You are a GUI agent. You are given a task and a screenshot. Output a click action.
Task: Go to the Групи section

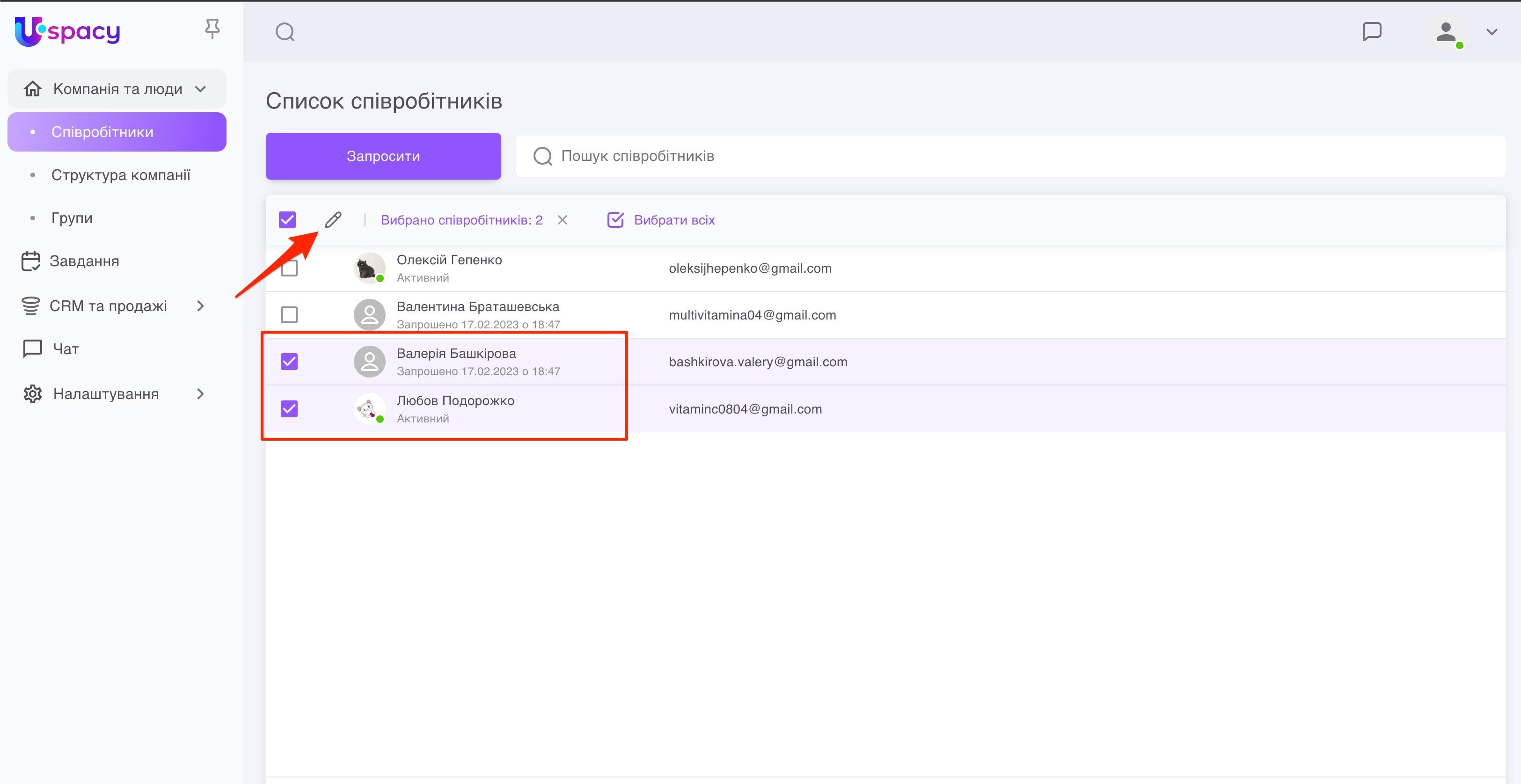(72, 218)
